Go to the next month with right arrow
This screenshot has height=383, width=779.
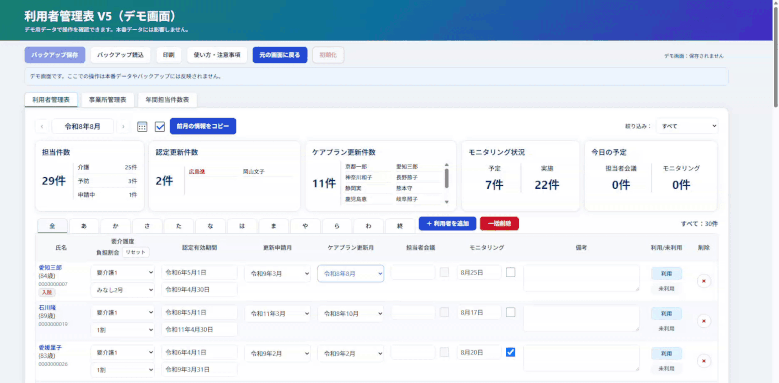[123, 126]
